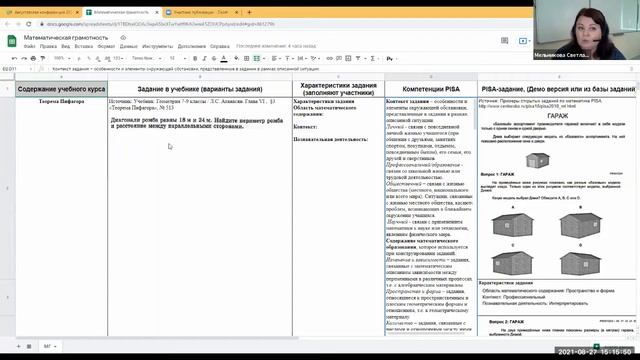
Task: Switch to the third browser tab
Action: click(x=202, y=12)
